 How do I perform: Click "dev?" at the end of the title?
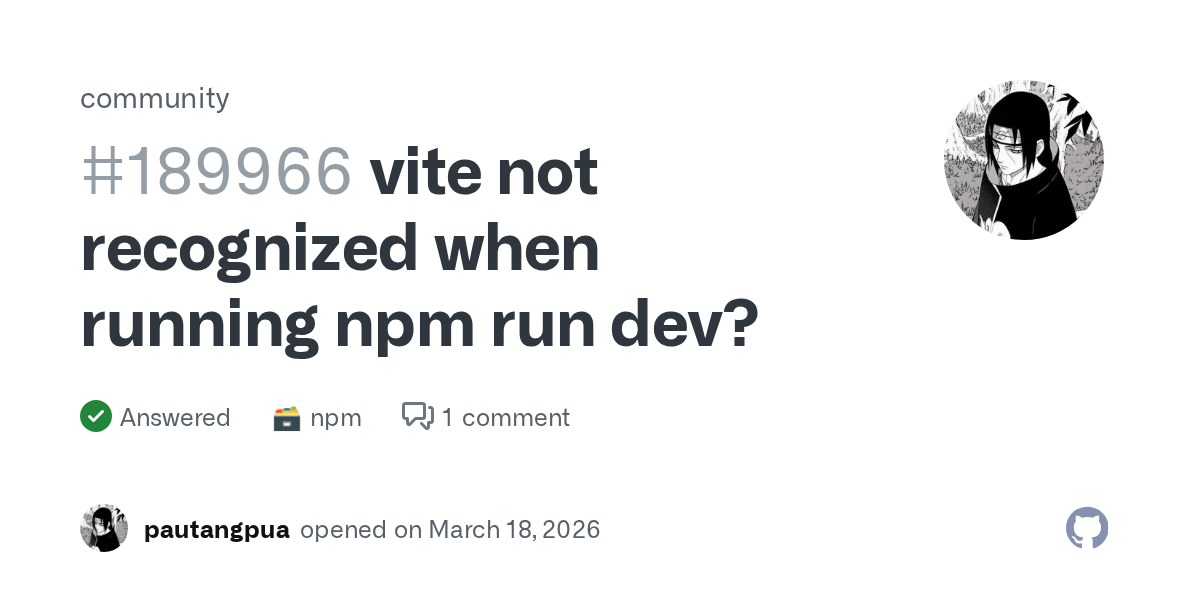pos(685,324)
